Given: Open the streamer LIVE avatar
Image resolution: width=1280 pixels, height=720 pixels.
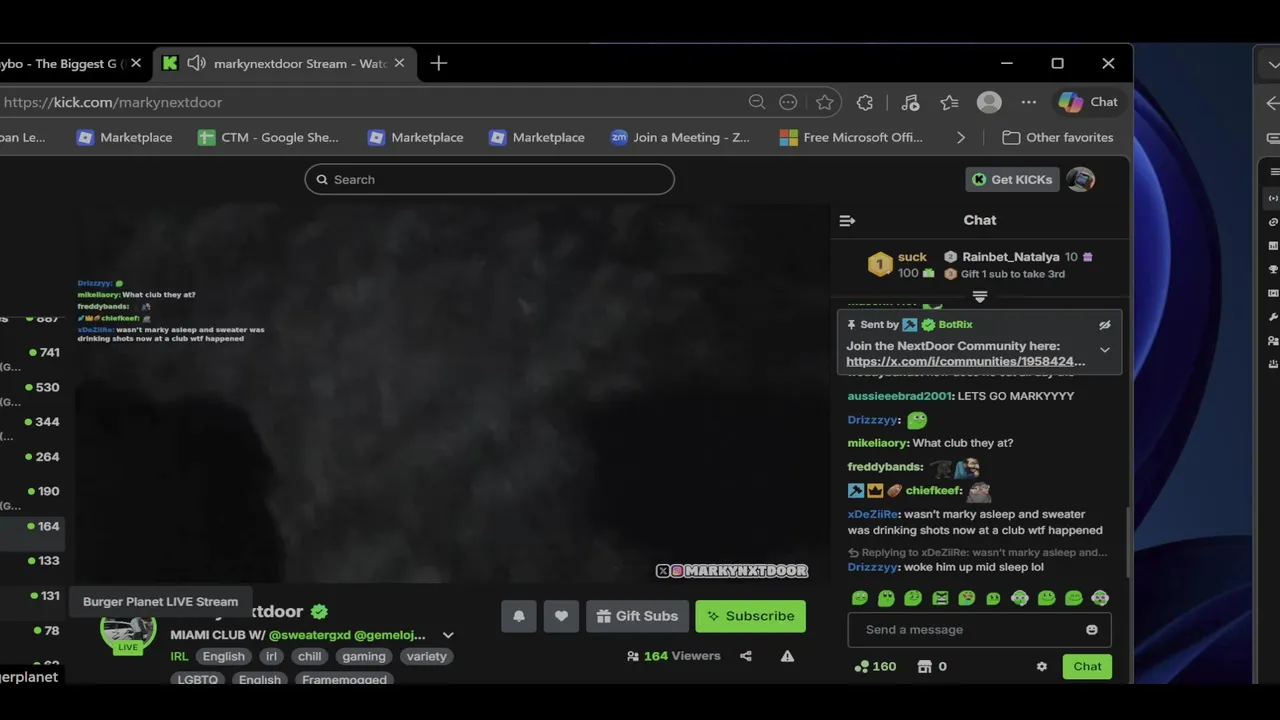Looking at the screenshot, I should click(x=128, y=630).
